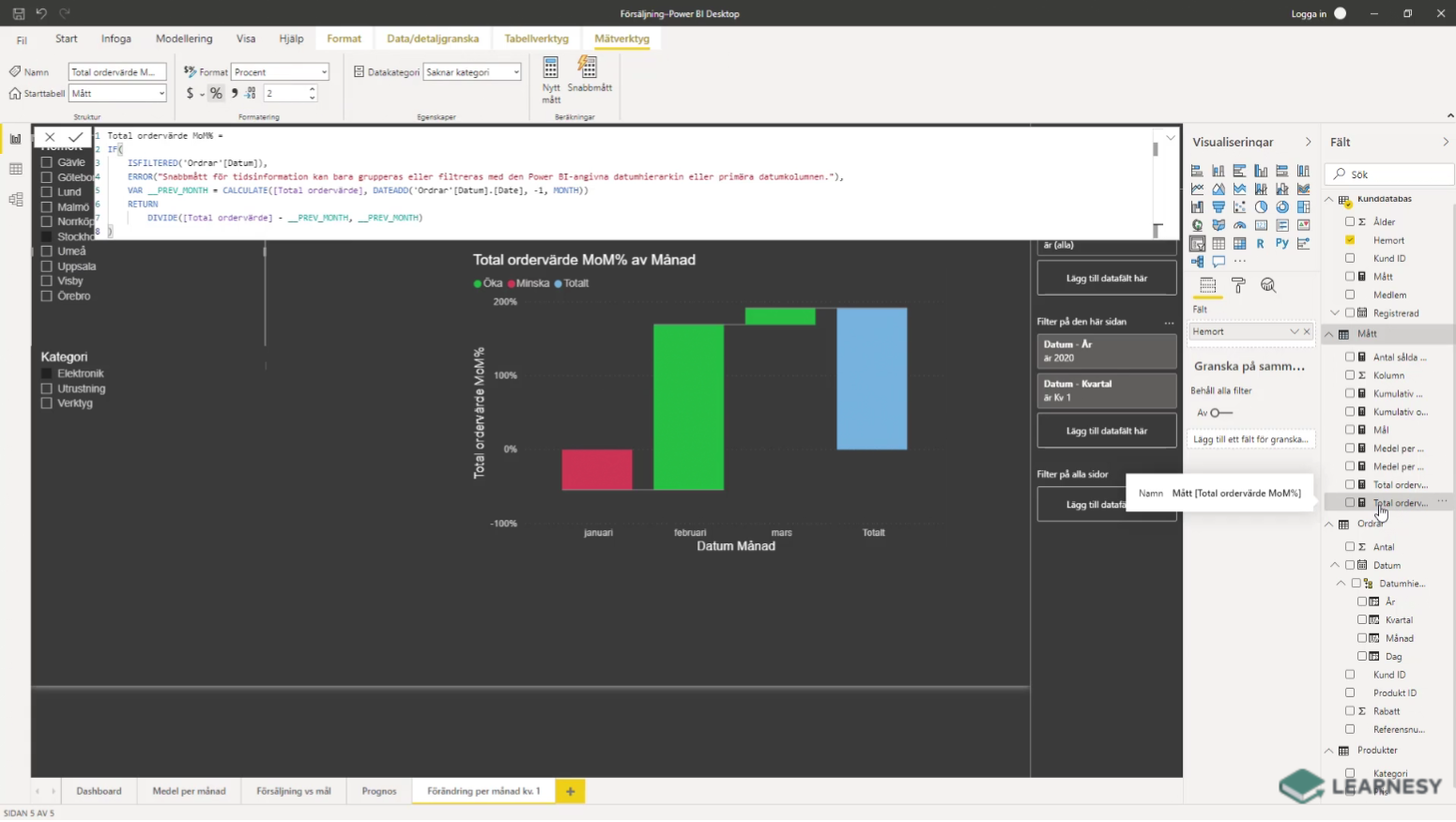
Task: Apply percentage format with % icon
Action: [216, 93]
